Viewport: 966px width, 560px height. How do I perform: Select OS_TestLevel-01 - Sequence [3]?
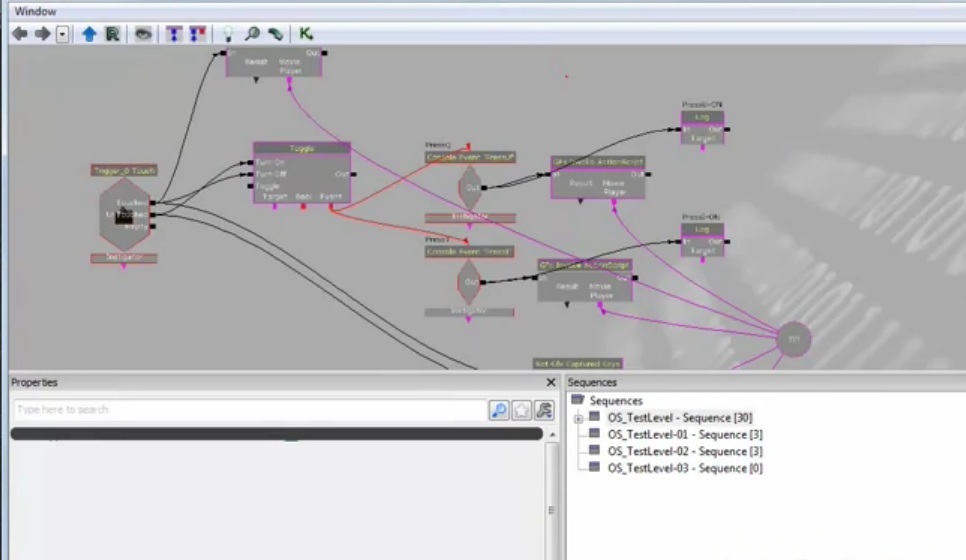685,434
